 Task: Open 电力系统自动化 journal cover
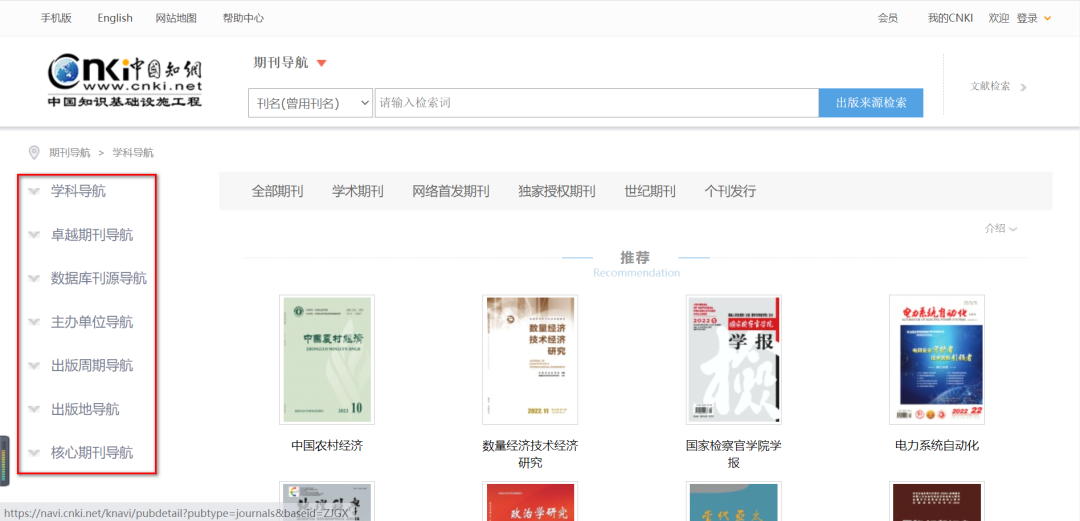tap(937, 359)
